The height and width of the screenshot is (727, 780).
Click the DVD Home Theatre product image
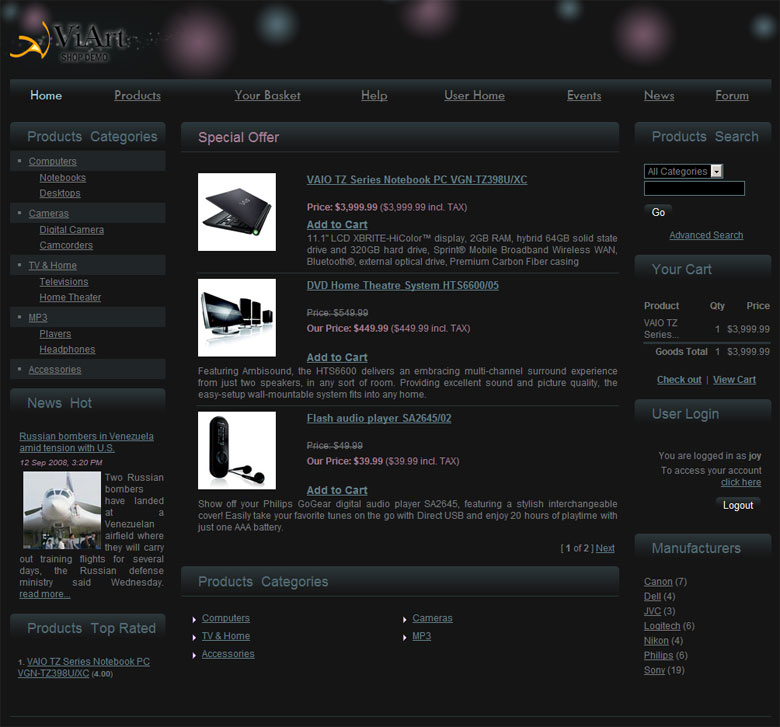click(237, 317)
